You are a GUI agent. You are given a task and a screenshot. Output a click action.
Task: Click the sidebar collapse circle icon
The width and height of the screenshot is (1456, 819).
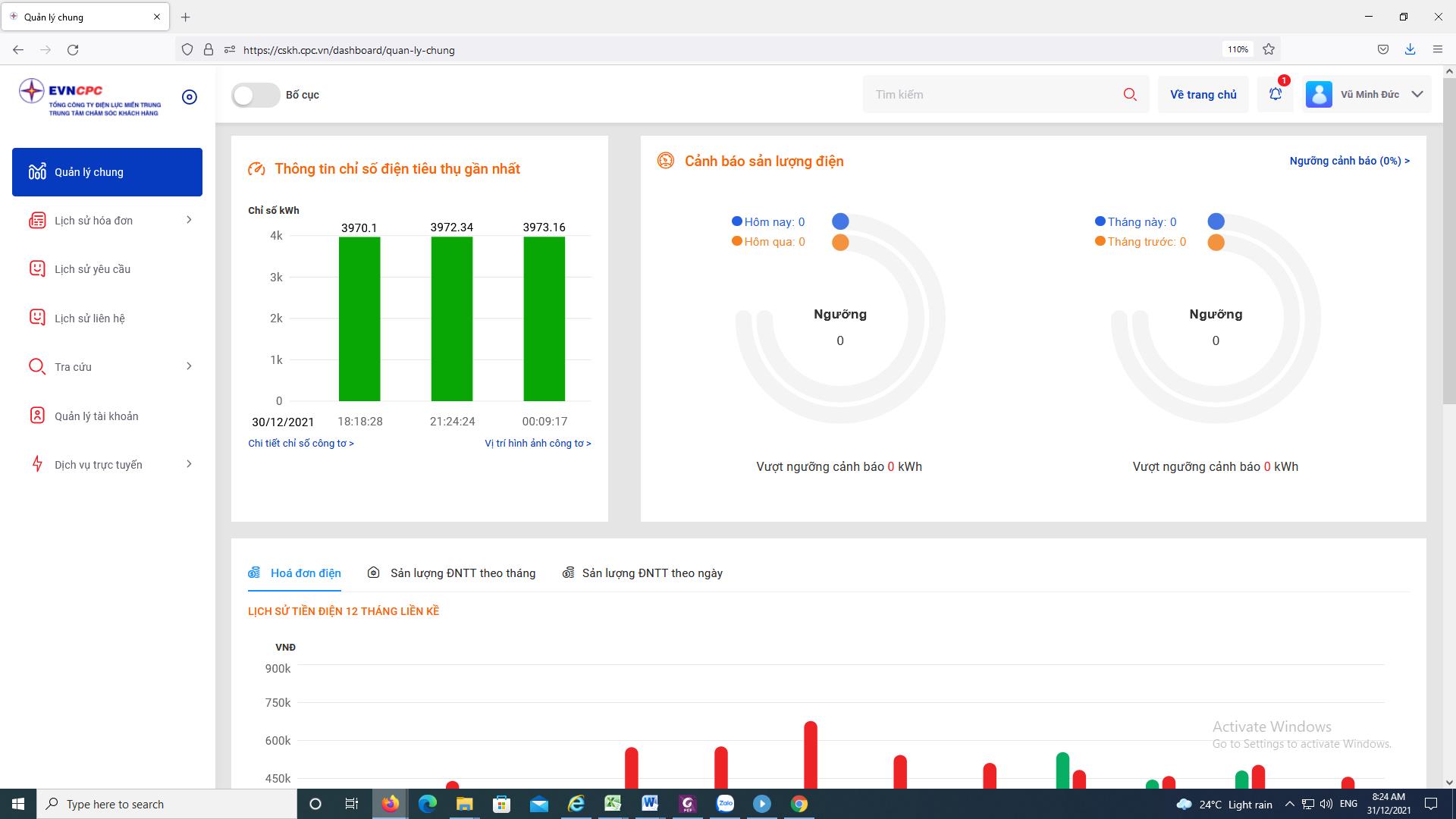[190, 97]
